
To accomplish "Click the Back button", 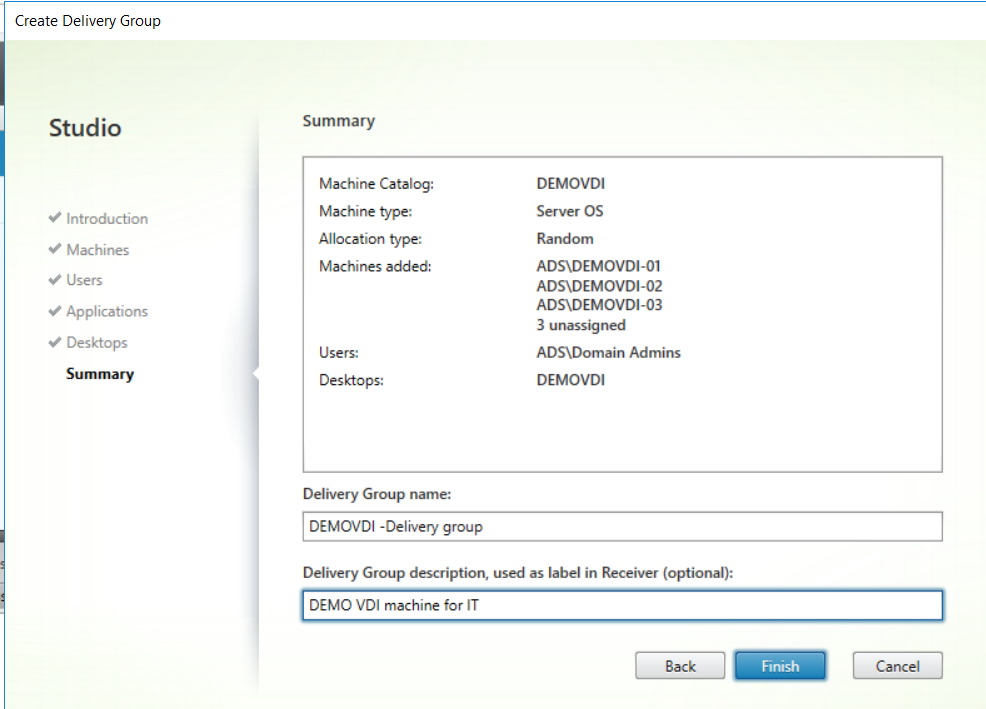I will tap(680, 666).
